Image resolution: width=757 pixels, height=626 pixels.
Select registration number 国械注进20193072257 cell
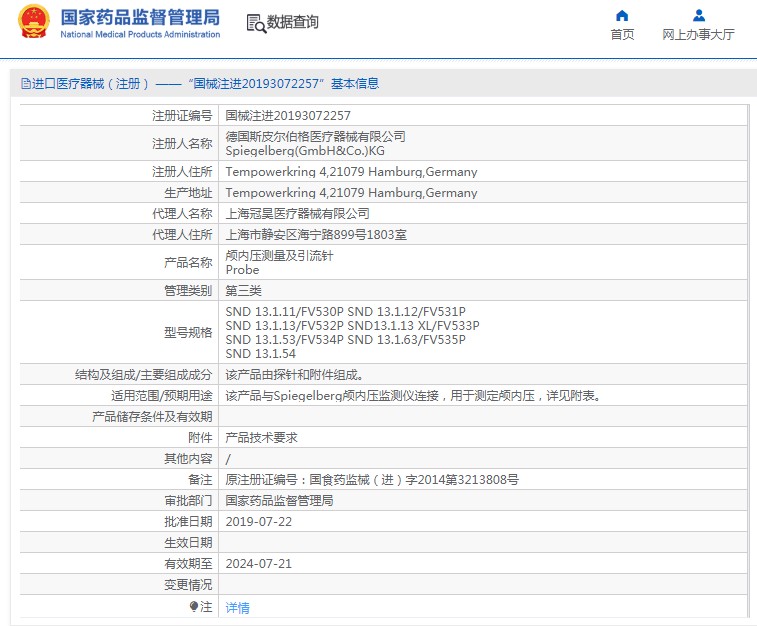[288, 116]
